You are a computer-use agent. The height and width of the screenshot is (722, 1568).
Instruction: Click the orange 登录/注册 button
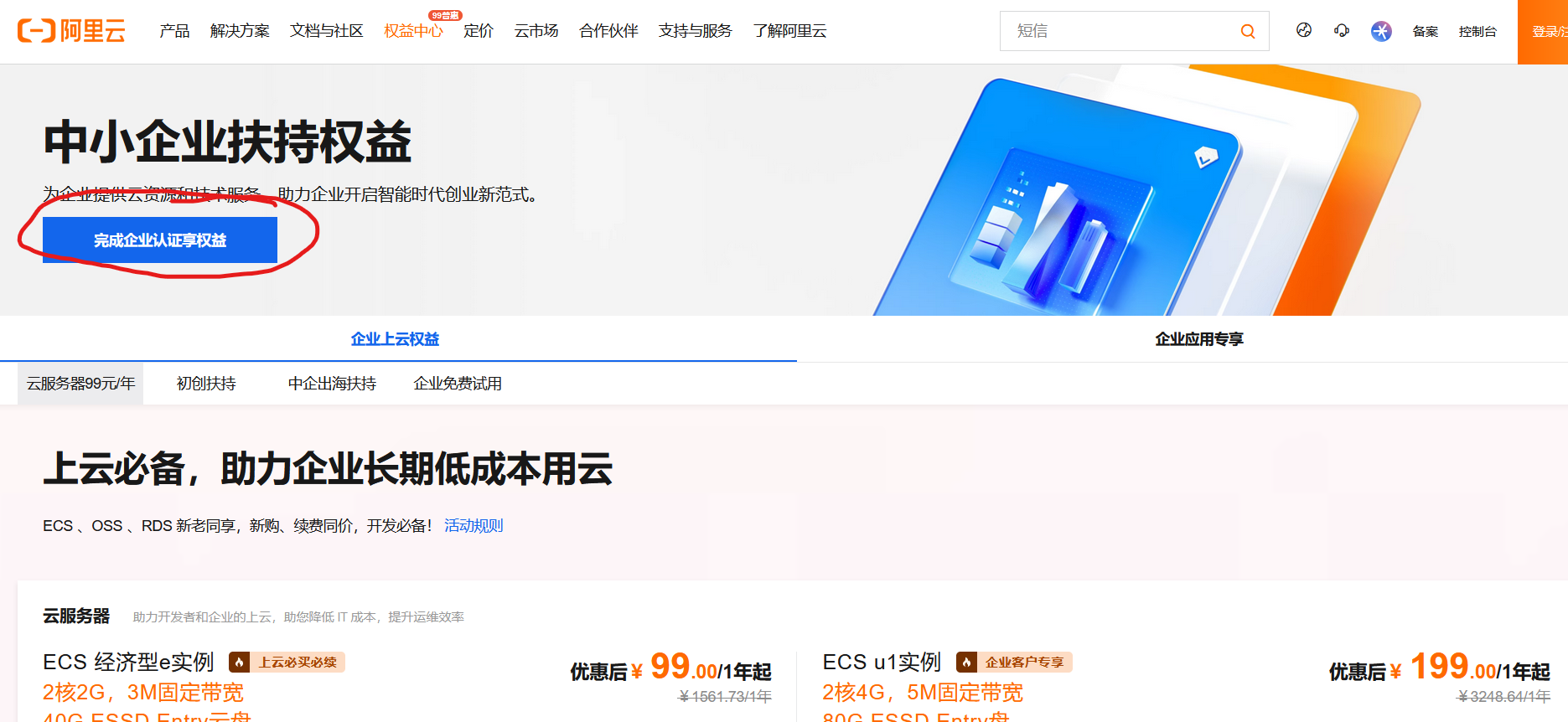(1543, 32)
